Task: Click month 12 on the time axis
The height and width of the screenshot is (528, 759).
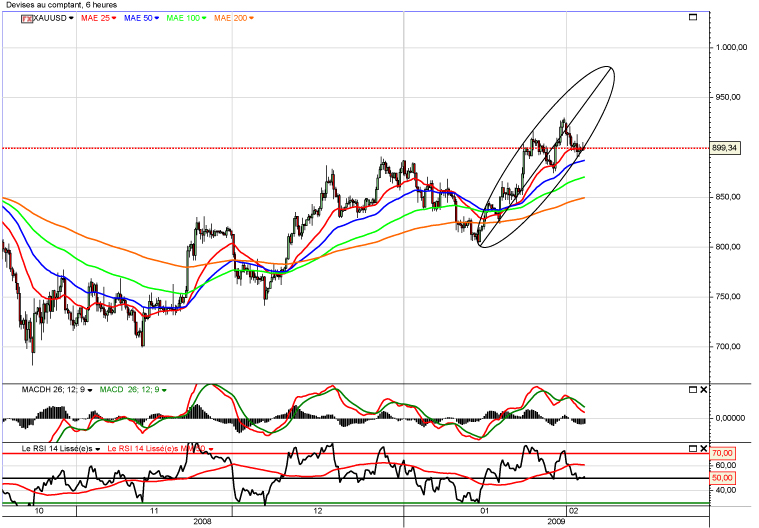Action: (318, 511)
